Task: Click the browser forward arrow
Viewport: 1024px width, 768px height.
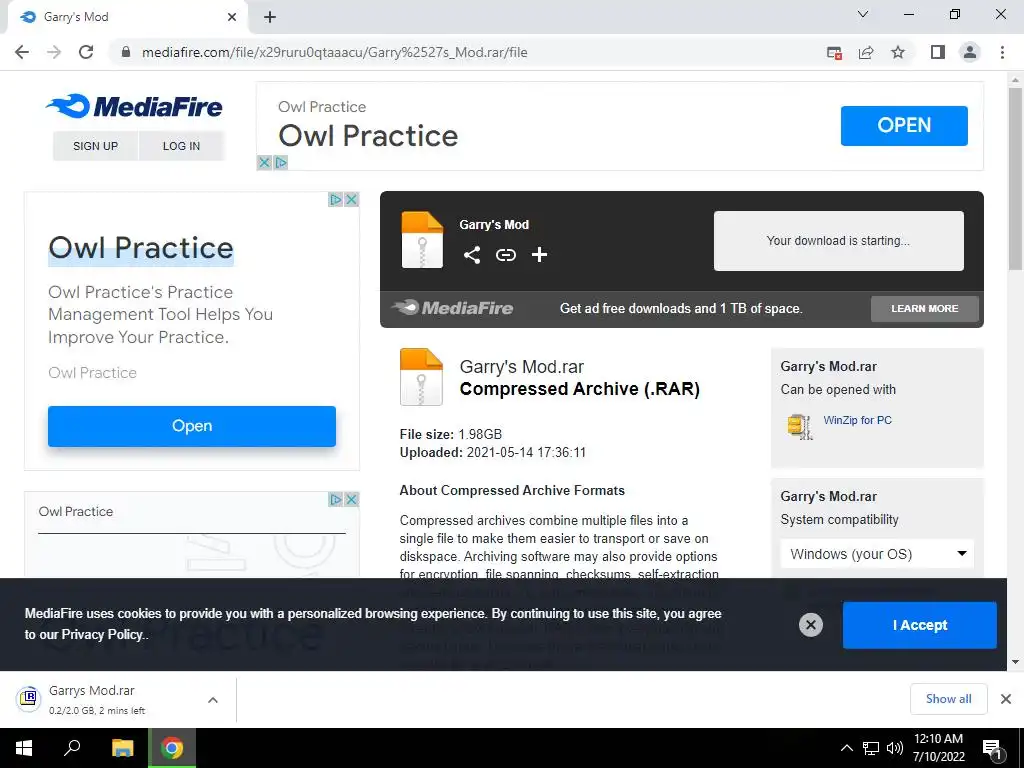Action: [x=54, y=52]
